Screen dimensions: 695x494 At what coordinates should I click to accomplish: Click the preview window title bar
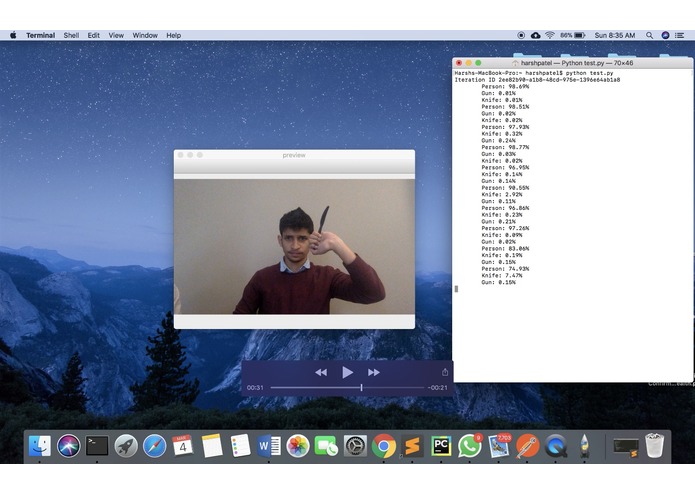[x=294, y=155]
